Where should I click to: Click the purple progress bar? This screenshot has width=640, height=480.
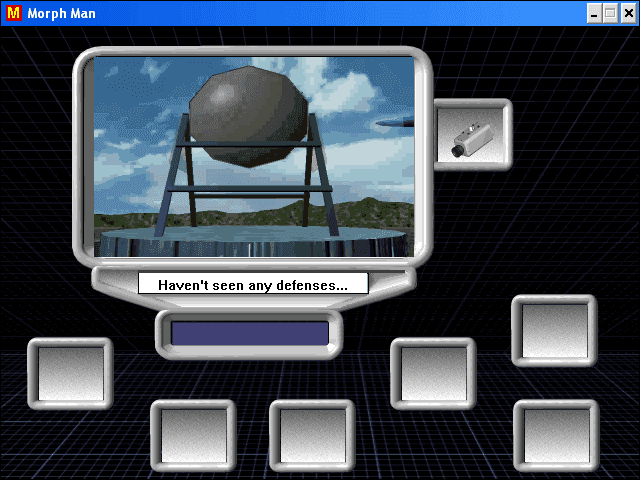point(249,333)
